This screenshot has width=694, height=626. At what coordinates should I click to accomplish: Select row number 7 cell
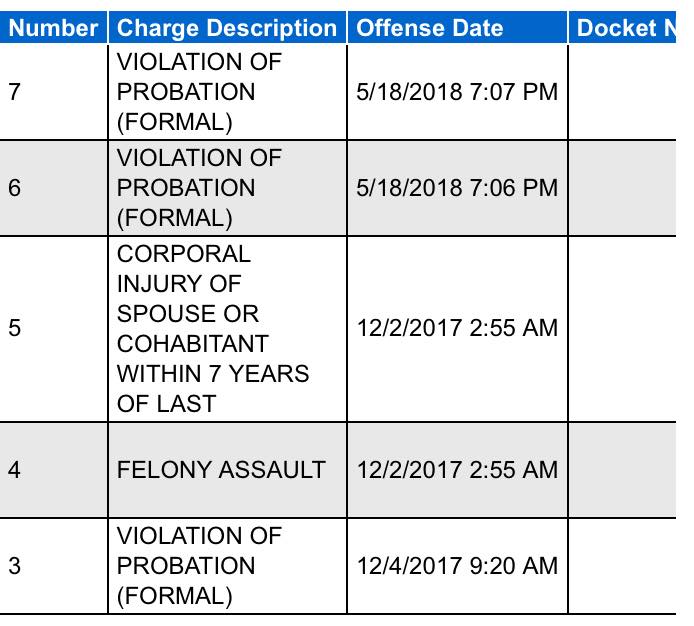click(14, 92)
